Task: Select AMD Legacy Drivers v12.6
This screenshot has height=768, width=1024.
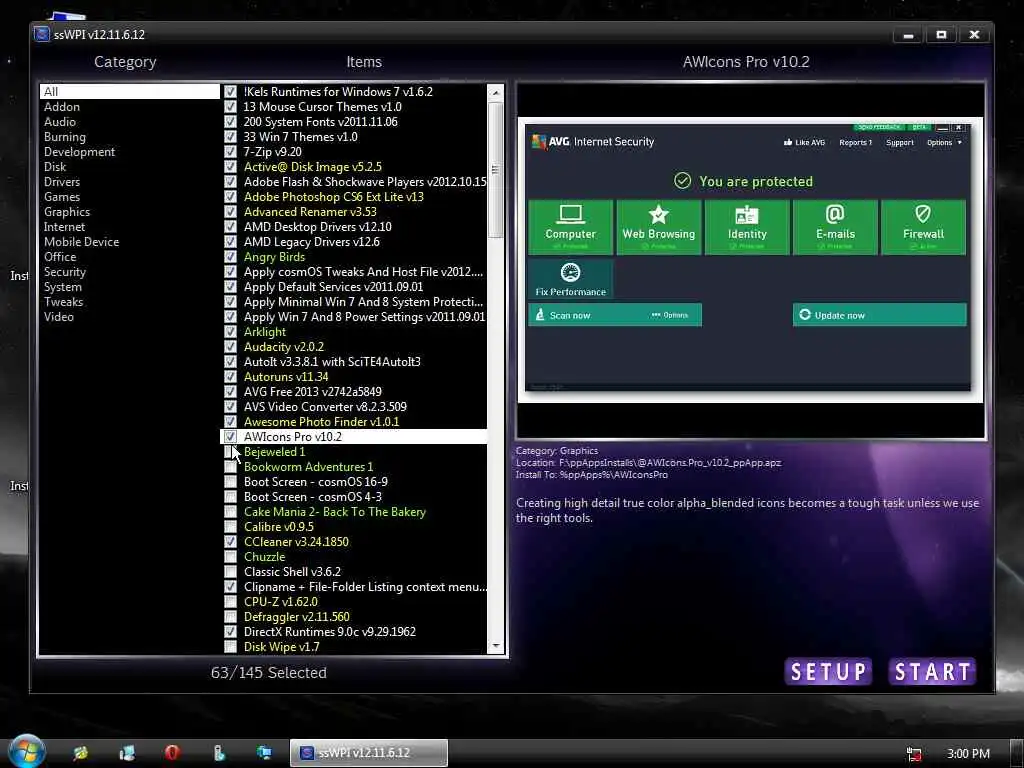Action: point(312,242)
